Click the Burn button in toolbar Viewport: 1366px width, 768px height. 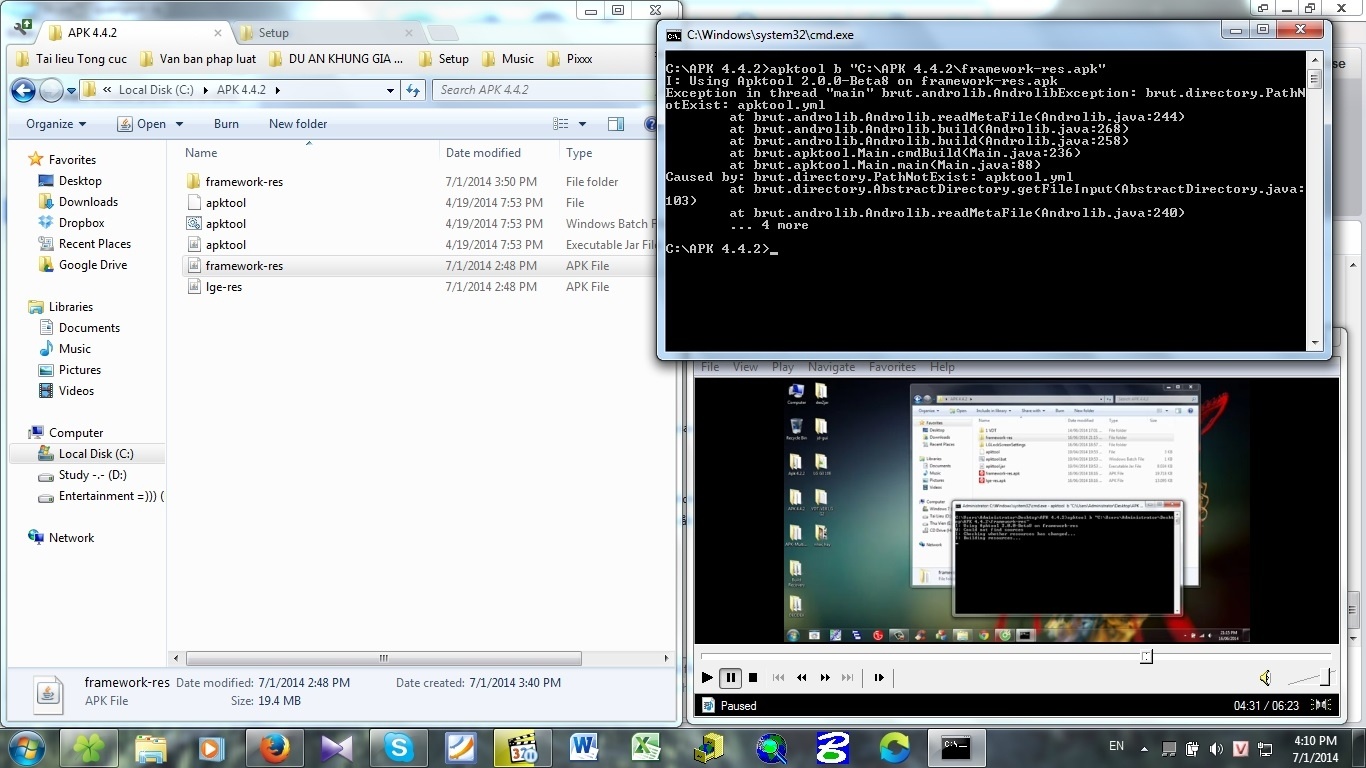(x=226, y=124)
